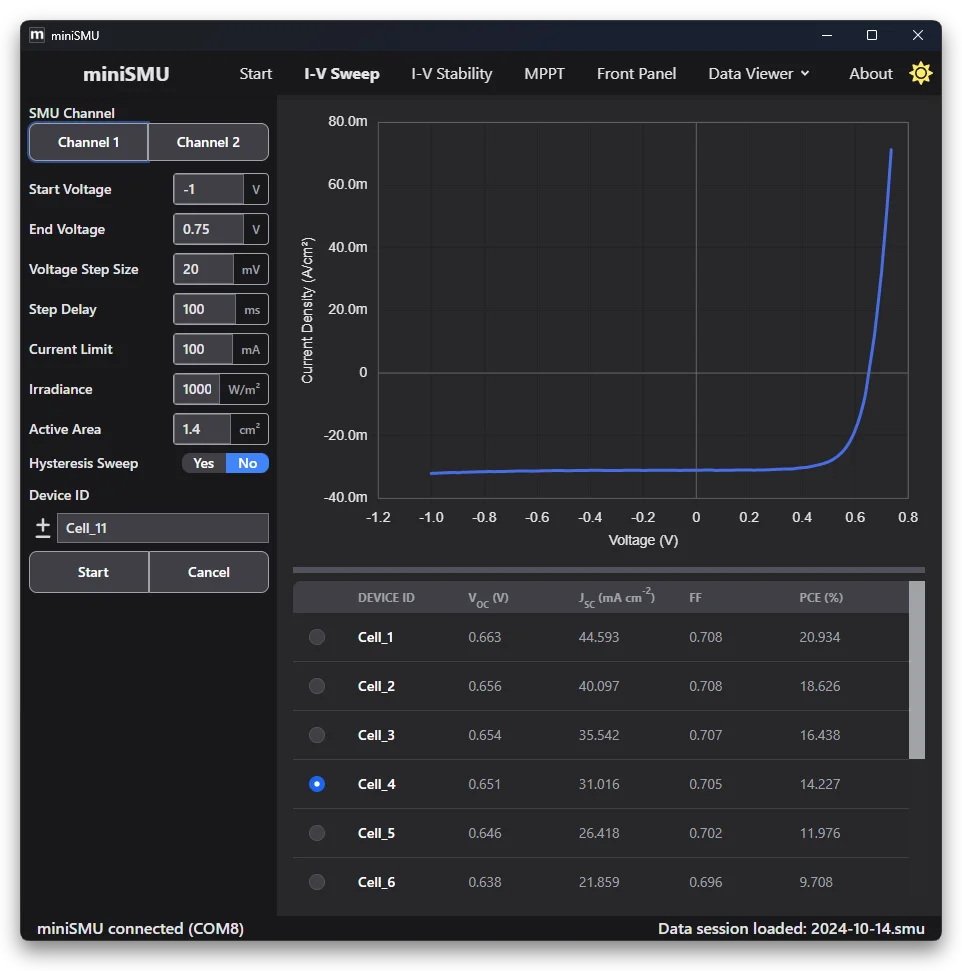This screenshot has height=971, width=962.
Task: Click the results table scrollbar
Action: [x=917, y=669]
